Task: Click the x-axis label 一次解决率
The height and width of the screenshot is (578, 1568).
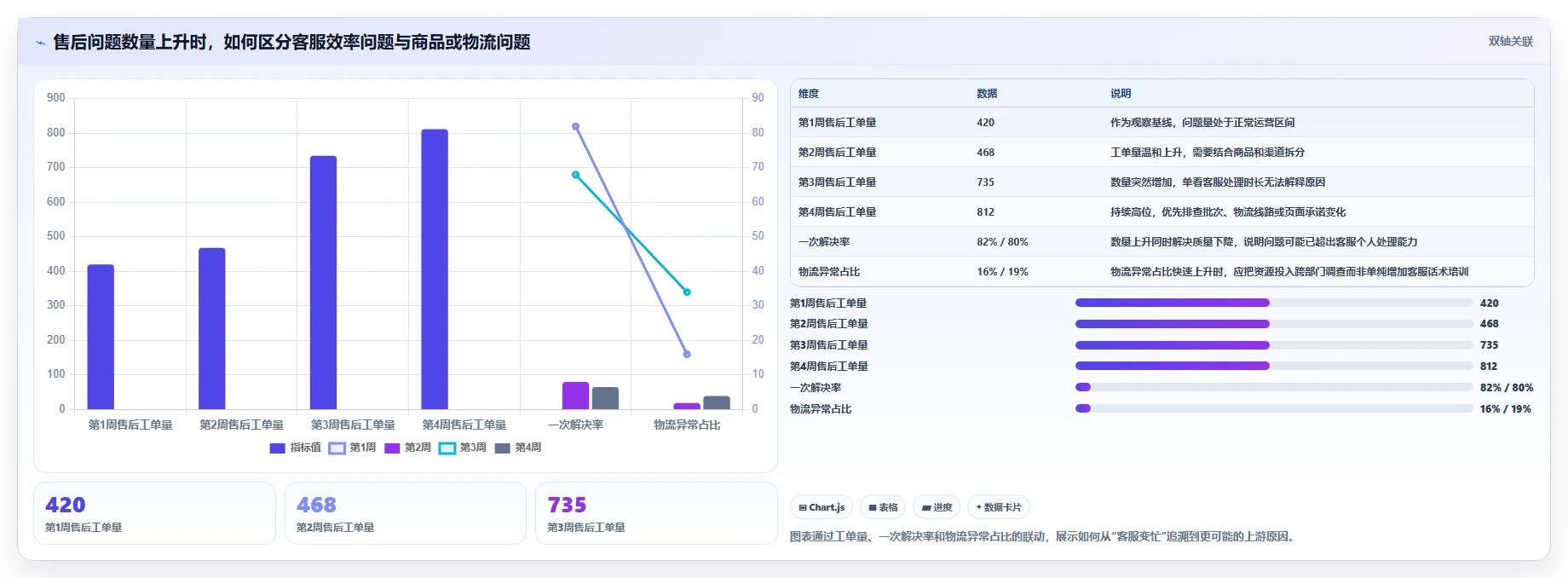Action: pyautogui.click(x=576, y=425)
